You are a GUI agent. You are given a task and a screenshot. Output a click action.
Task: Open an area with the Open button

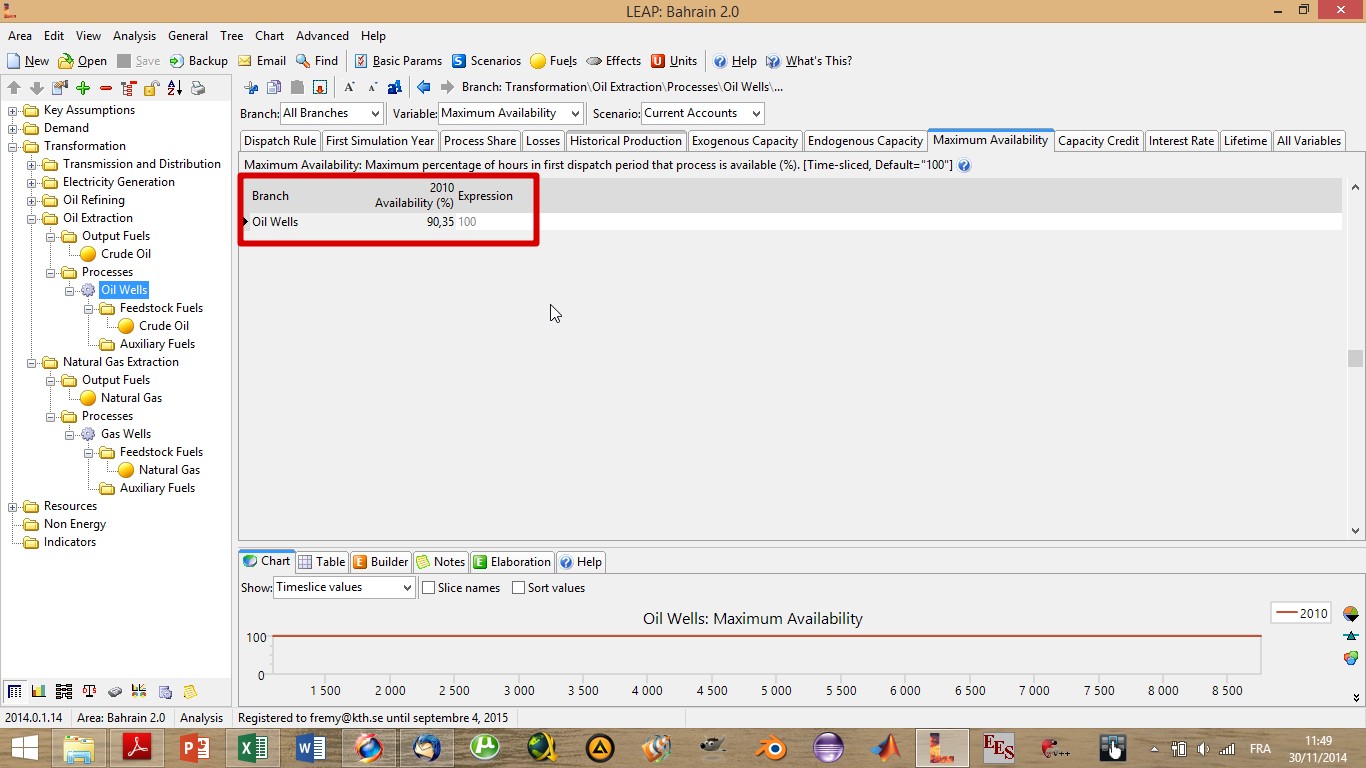coord(82,61)
